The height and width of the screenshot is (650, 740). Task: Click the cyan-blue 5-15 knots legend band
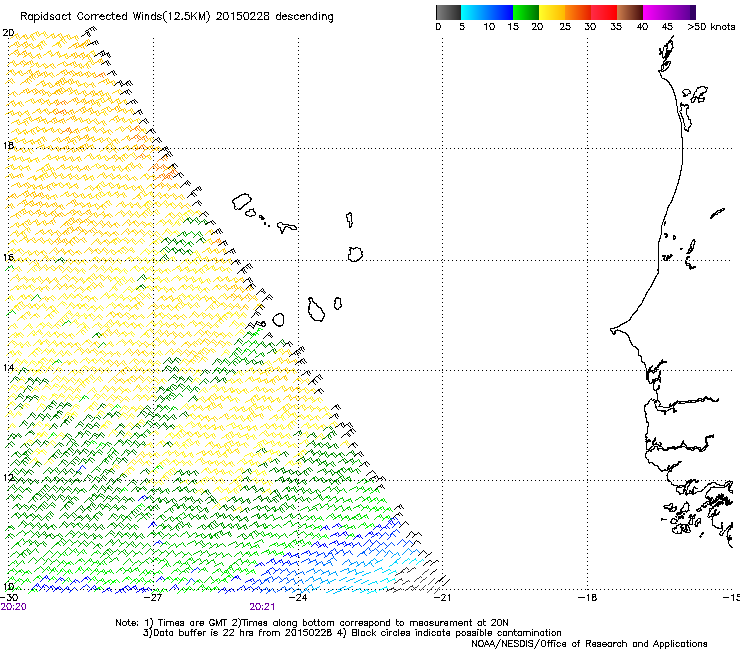tap(487, 12)
